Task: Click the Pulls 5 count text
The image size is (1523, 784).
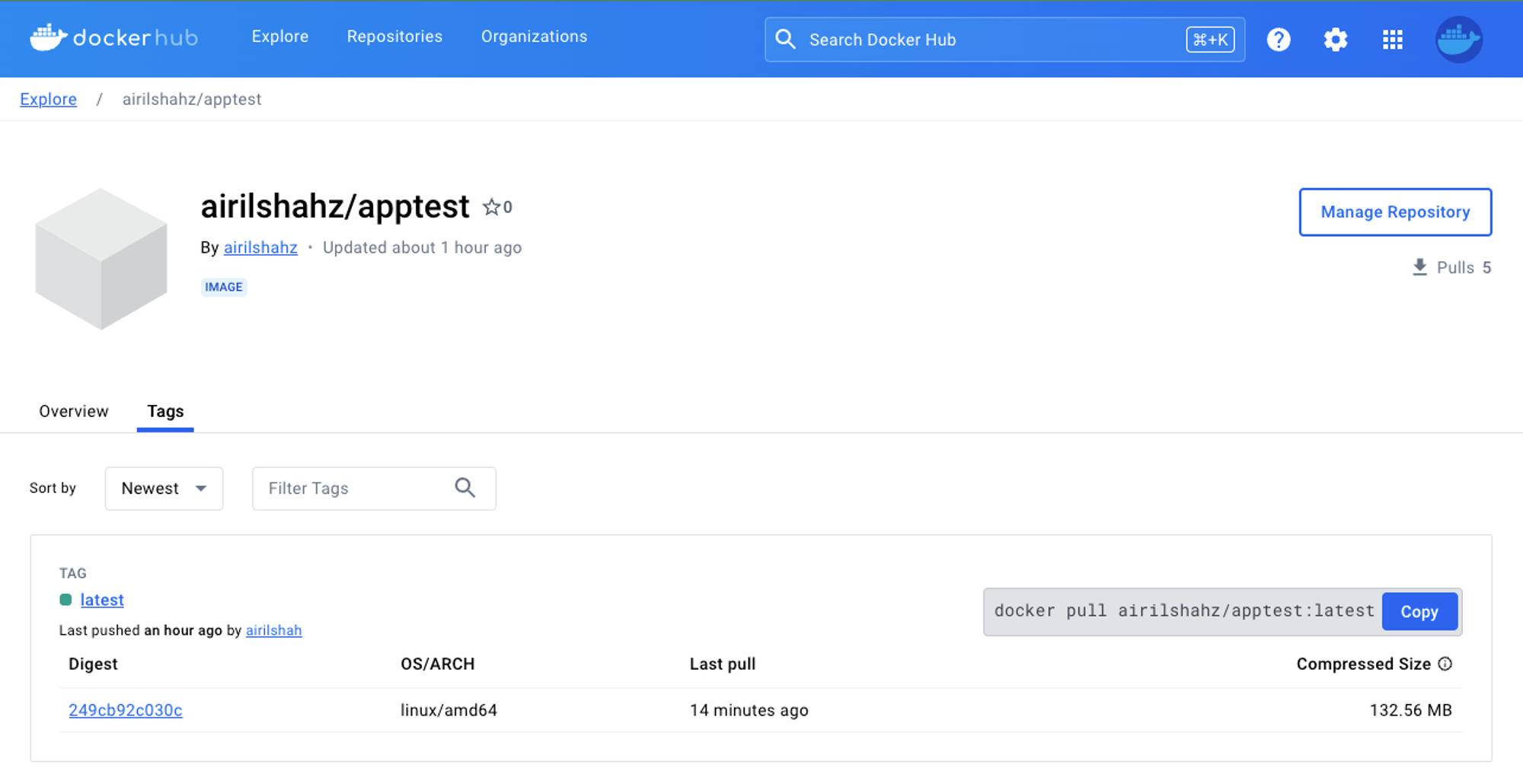Action: [x=1464, y=267]
